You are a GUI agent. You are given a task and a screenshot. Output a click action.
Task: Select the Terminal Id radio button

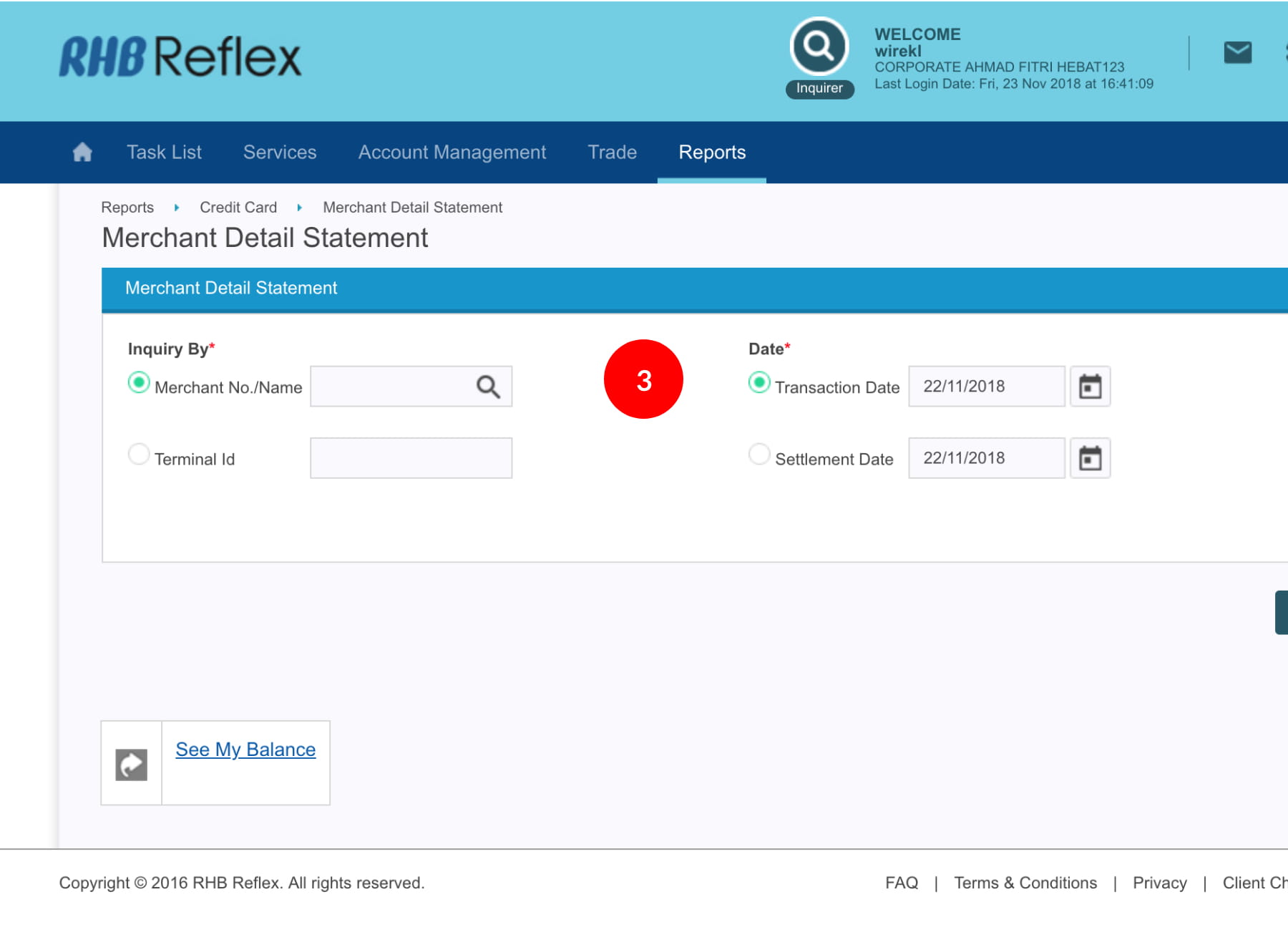[x=139, y=454]
